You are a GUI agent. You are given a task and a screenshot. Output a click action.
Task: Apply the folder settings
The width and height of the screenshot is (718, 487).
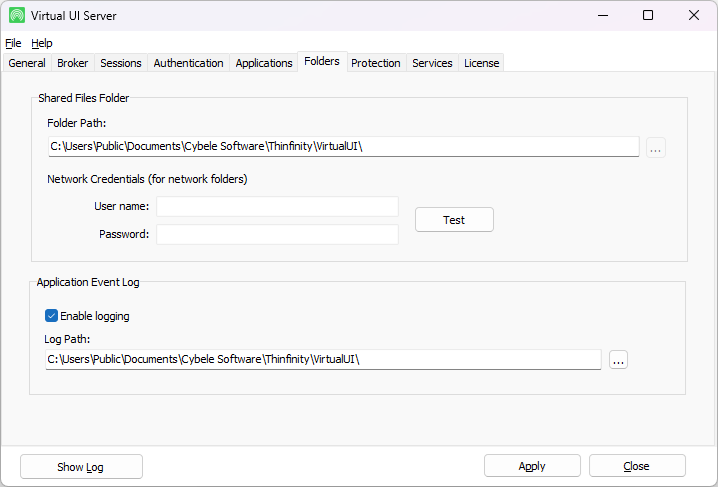tap(532, 466)
